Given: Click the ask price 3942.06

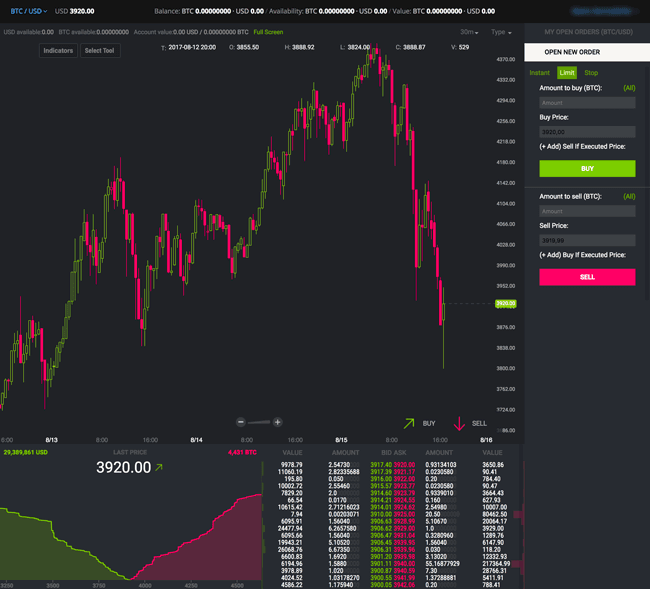Looking at the screenshot, I should tap(404, 585).
